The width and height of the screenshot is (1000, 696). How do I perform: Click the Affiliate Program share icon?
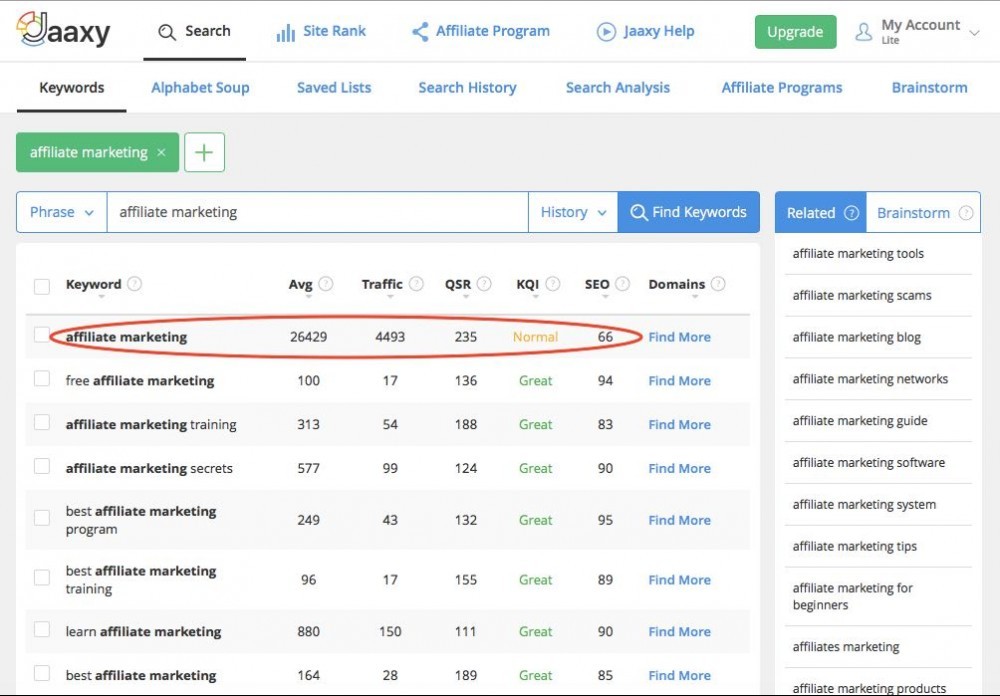pyautogui.click(x=420, y=31)
